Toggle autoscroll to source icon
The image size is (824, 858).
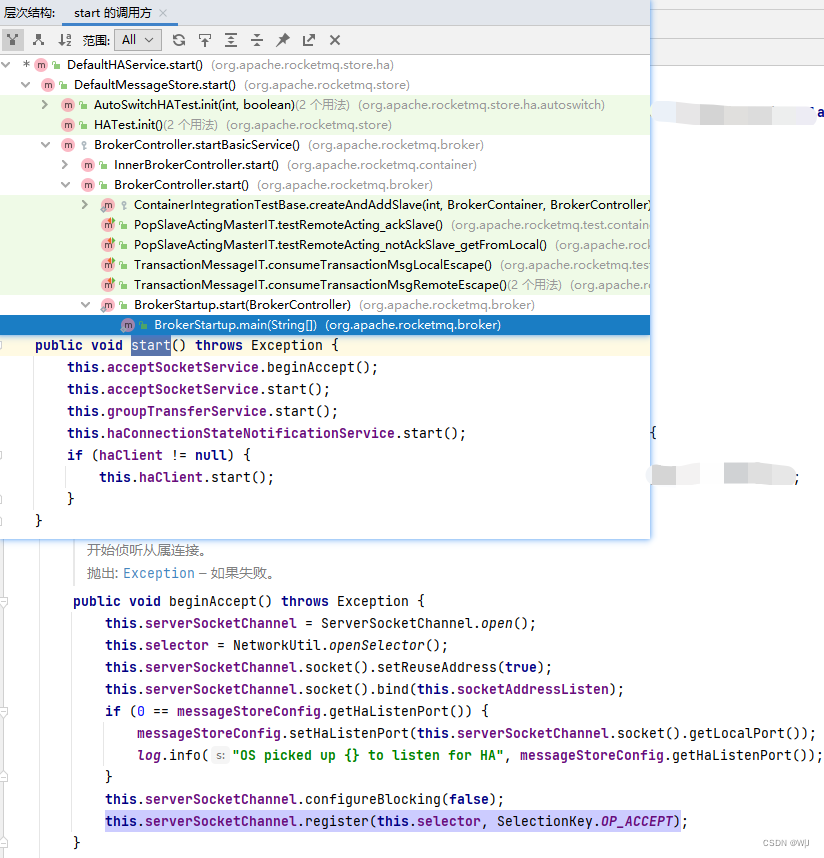[205, 40]
